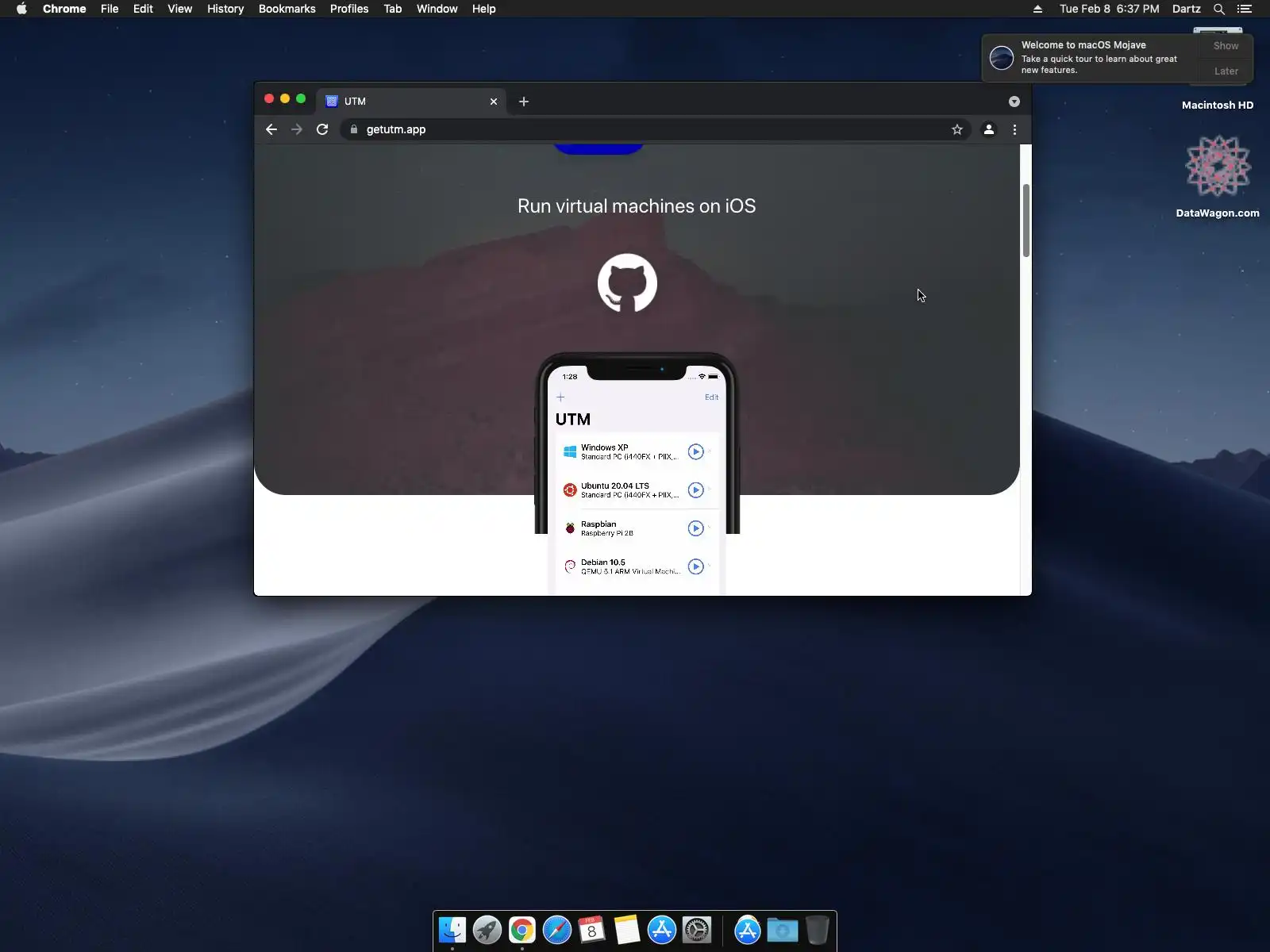
Task: Play the Raspbian virtual machine
Action: (695, 528)
